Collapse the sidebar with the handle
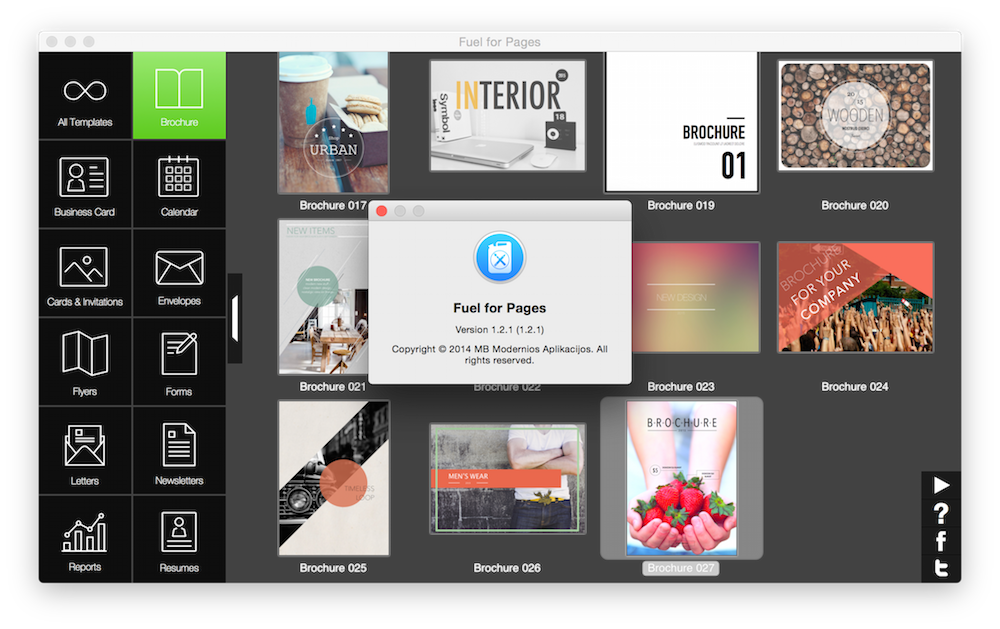Screen dimensions: 1000x629 [x=235, y=318]
